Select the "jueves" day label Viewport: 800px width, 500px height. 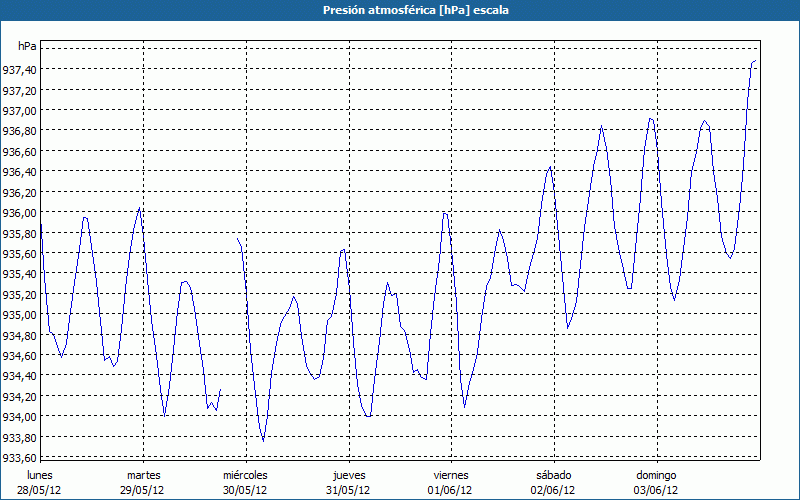(x=349, y=474)
